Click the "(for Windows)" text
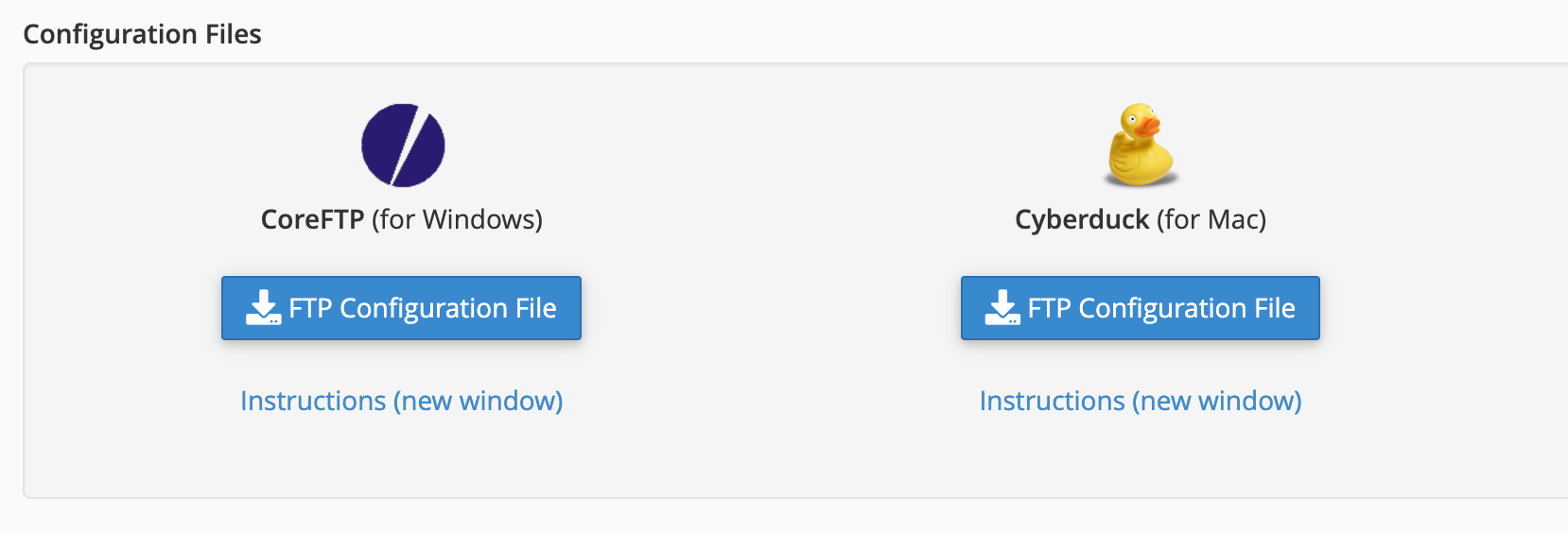The image size is (1568, 533). (x=457, y=219)
